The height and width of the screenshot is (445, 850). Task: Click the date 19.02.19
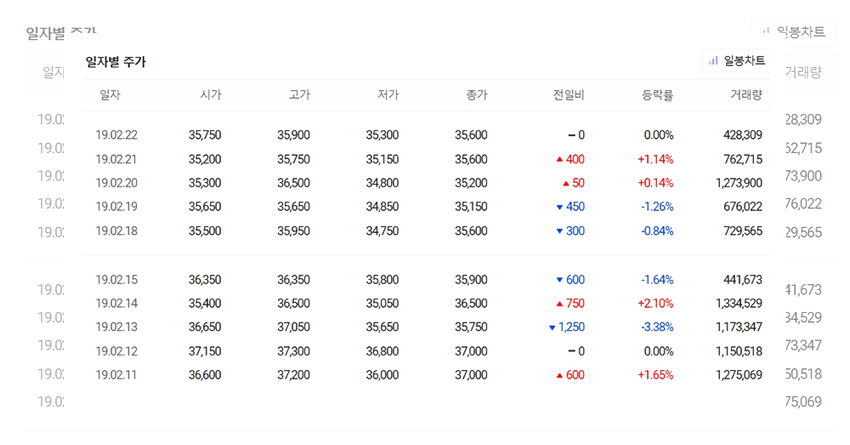117,207
